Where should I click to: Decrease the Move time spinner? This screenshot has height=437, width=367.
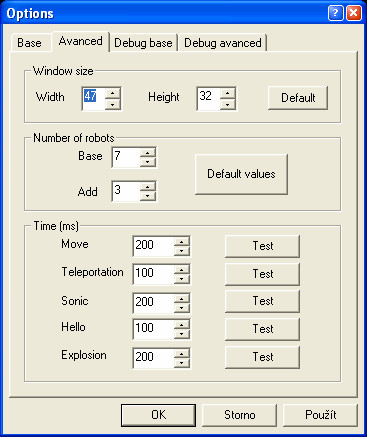pyautogui.click(x=182, y=251)
